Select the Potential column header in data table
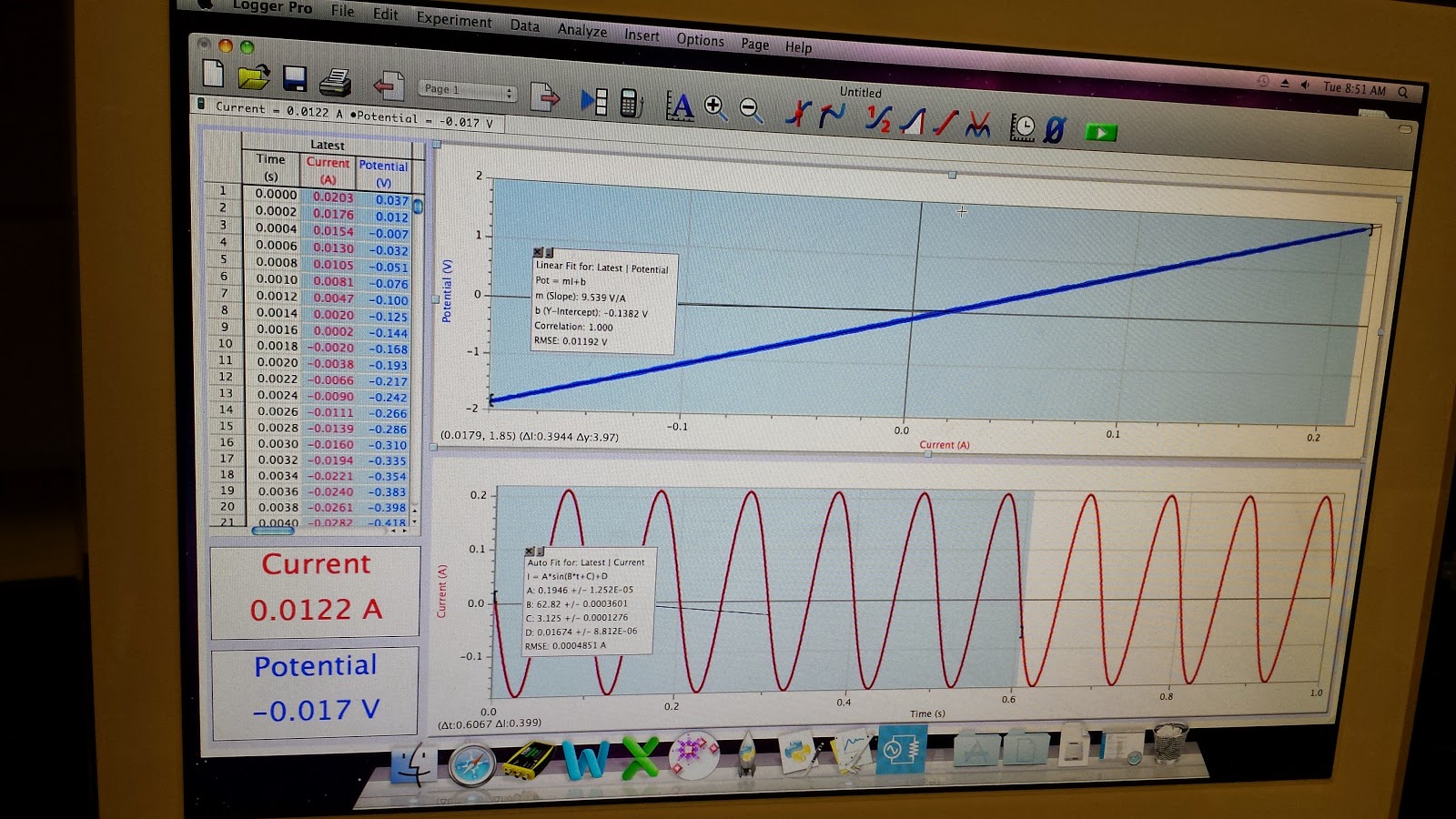Viewport: 1456px width, 819px height. [383, 173]
